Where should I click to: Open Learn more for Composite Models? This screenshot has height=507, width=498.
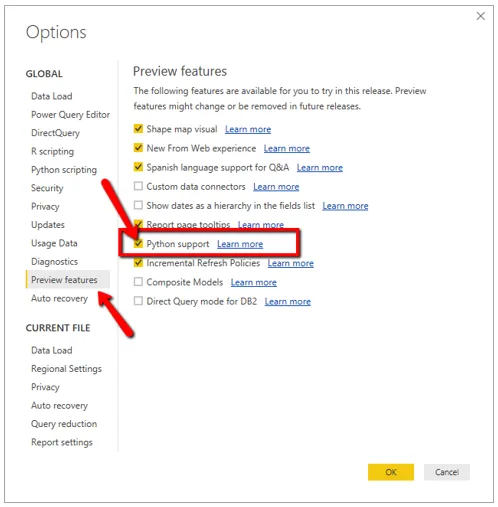[x=254, y=282]
